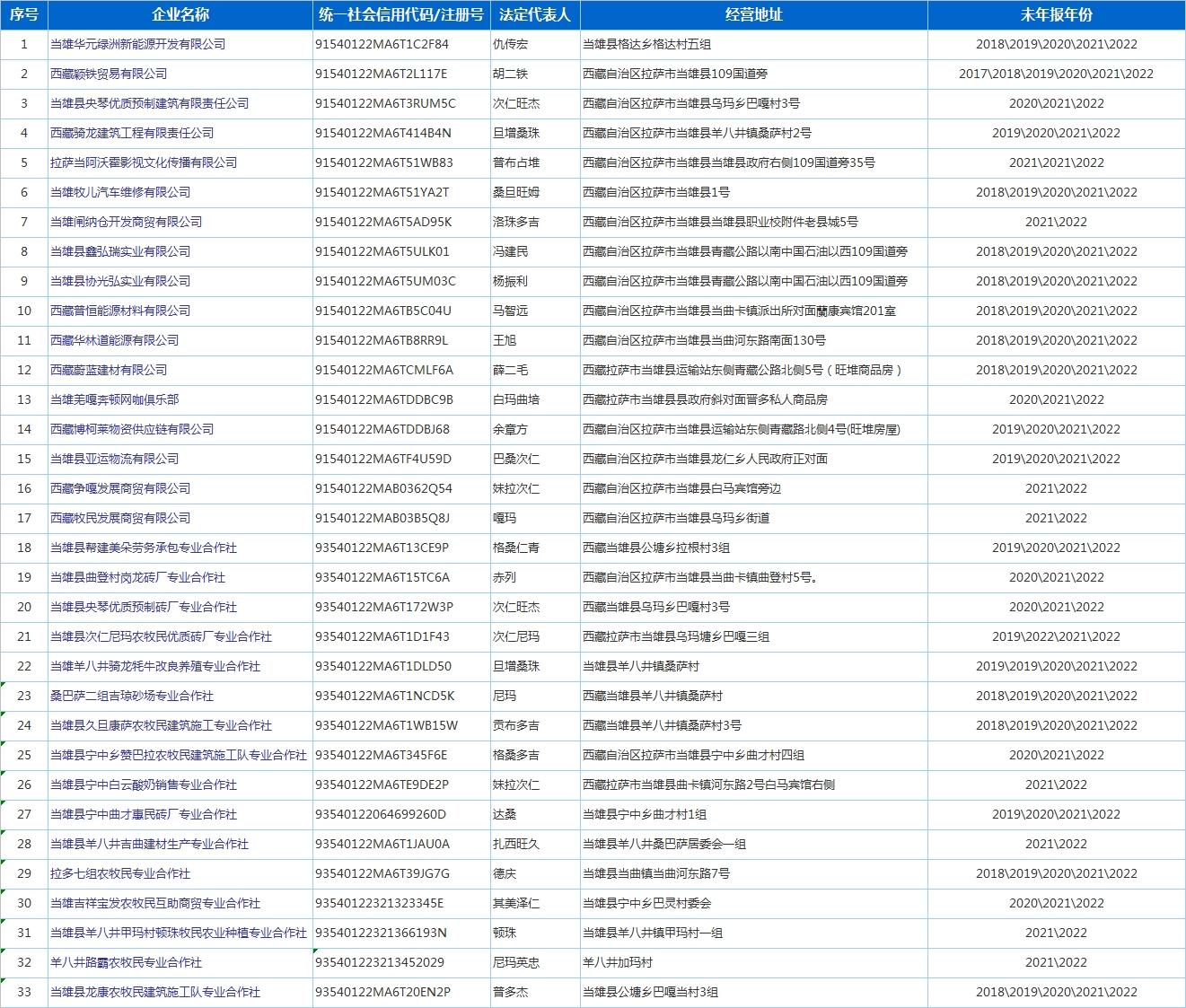1186x1008 pixels.
Task: Open 西藏骑龙建筑工程有限责任公司 link
Action: (132, 133)
